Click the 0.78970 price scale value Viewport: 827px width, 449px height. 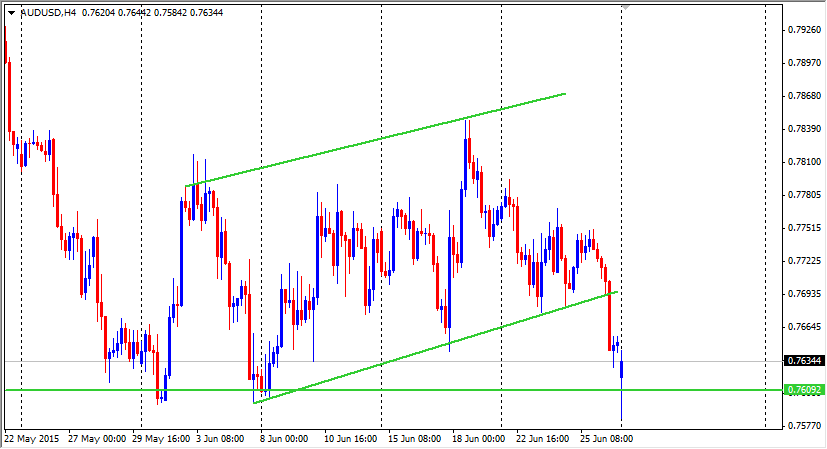click(804, 63)
